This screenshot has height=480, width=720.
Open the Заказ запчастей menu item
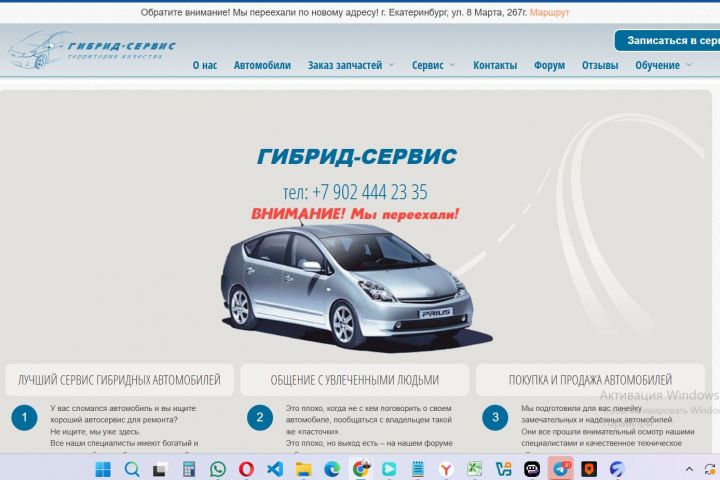[345, 65]
